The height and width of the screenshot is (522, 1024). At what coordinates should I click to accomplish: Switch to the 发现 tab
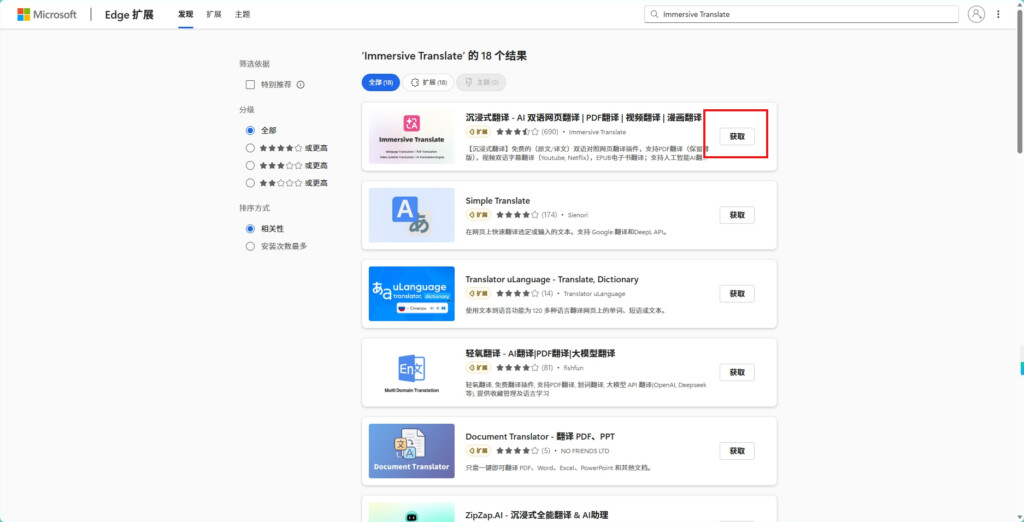(185, 14)
